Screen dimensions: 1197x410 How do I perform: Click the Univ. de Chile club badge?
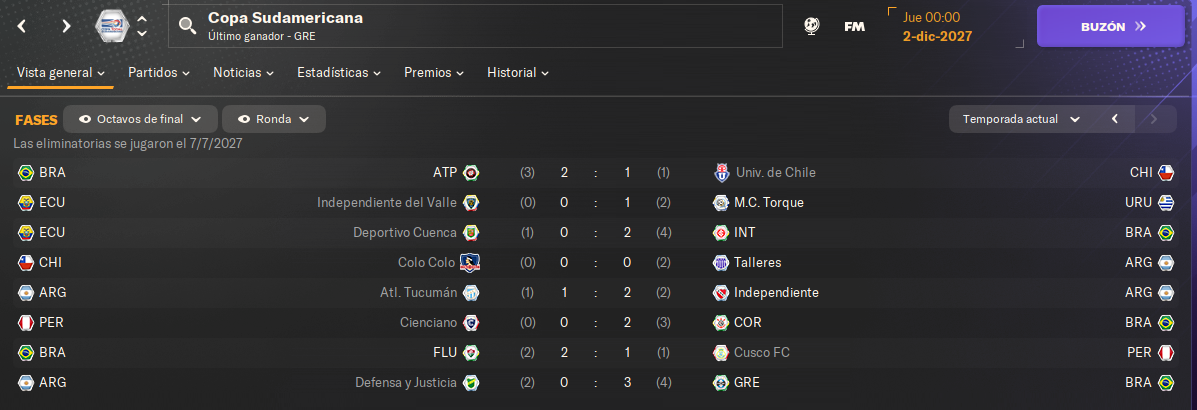(x=721, y=173)
